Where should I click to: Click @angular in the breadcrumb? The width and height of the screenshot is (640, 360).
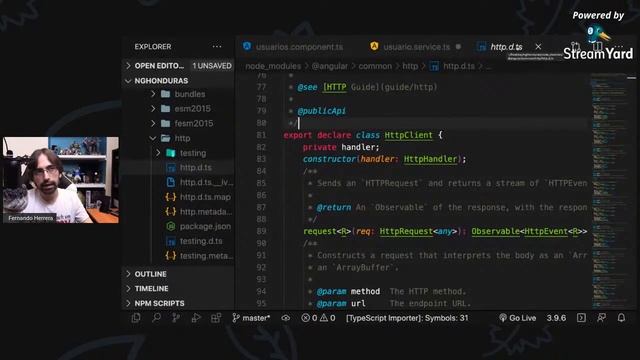click(x=329, y=66)
